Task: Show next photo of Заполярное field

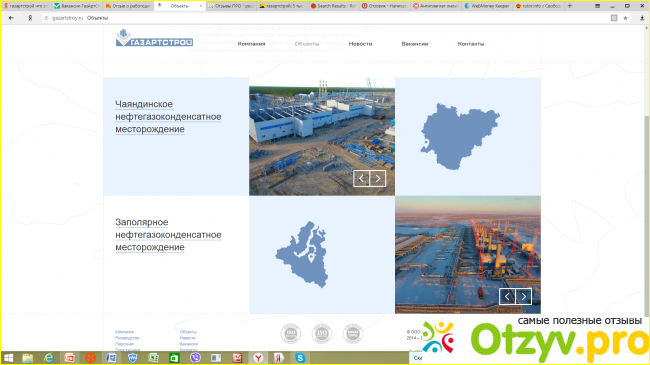Action: pyautogui.click(x=524, y=296)
